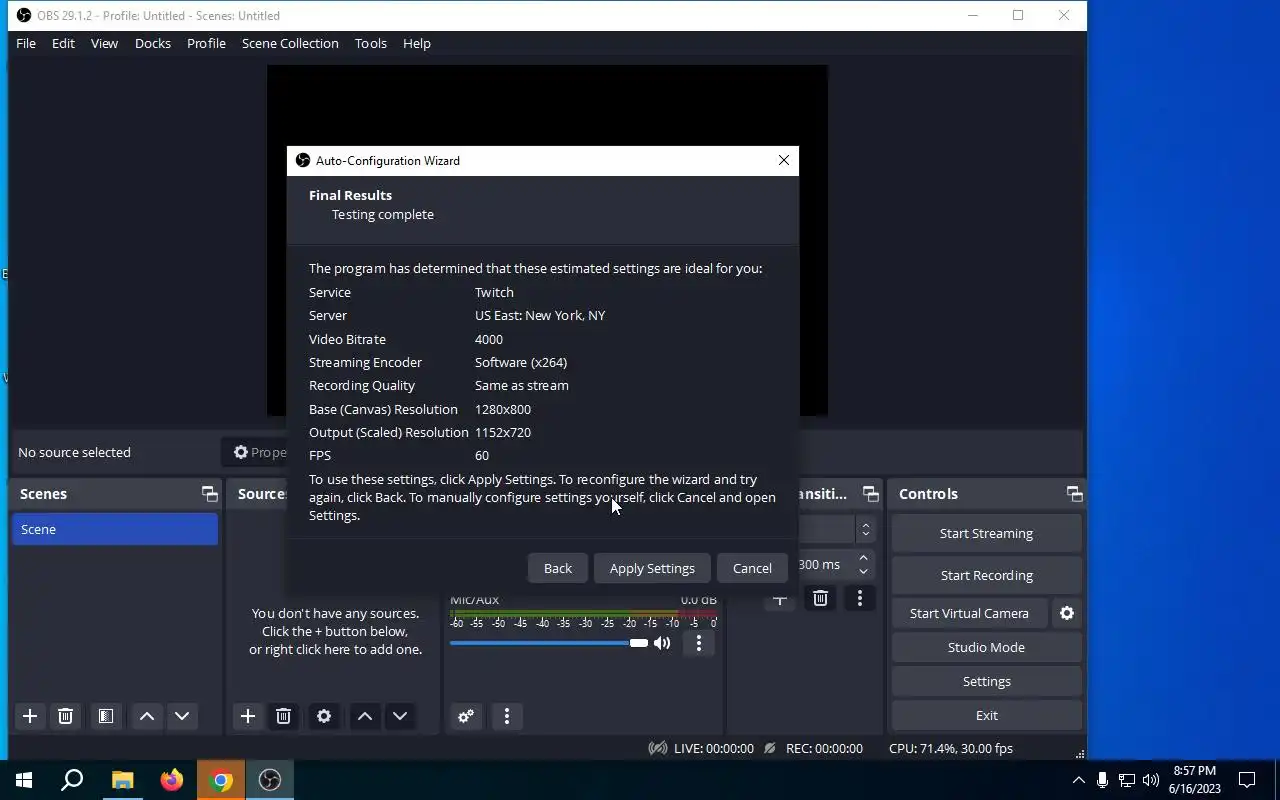Move scene up arrow in Scenes dock
This screenshot has width=1280, height=800.
pyautogui.click(x=147, y=716)
